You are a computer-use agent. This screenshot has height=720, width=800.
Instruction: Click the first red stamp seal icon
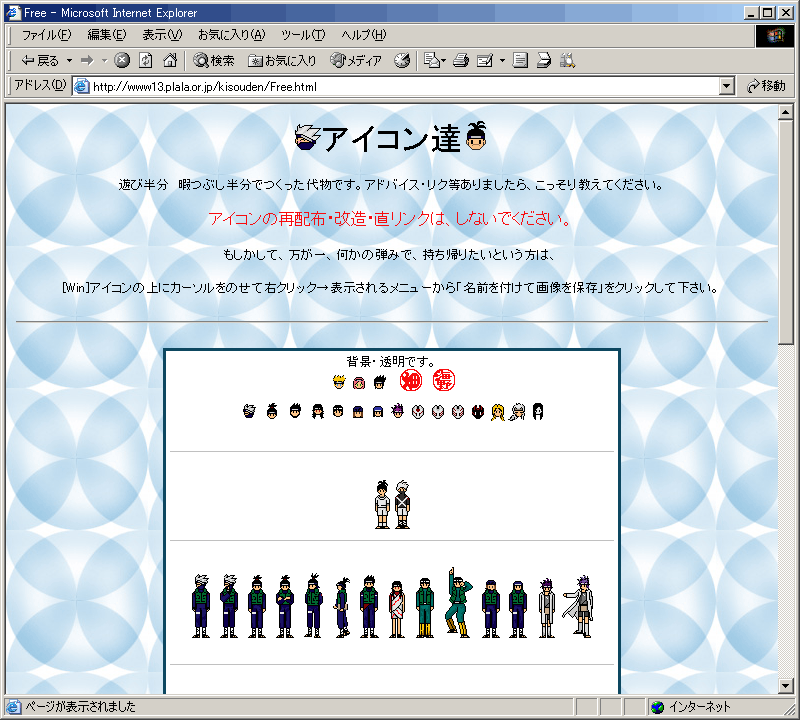pos(411,380)
